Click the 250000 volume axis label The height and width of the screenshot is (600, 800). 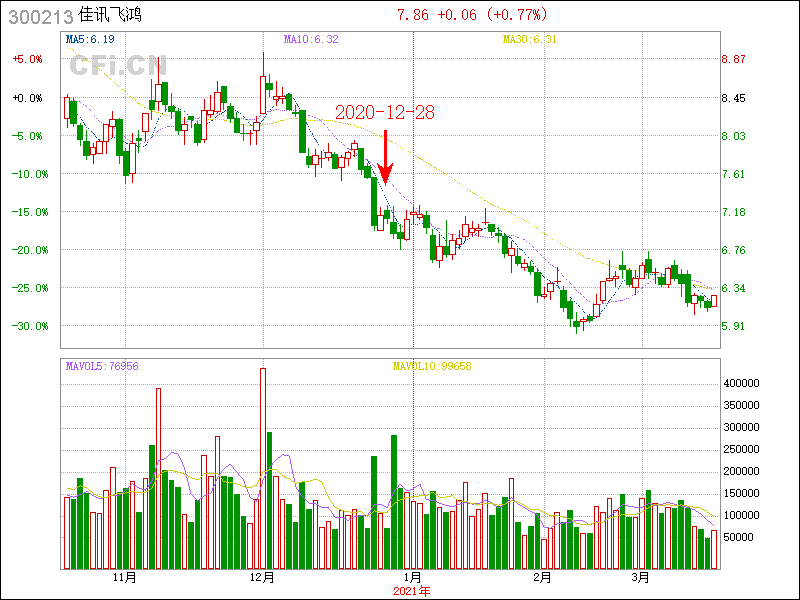tap(741, 449)
